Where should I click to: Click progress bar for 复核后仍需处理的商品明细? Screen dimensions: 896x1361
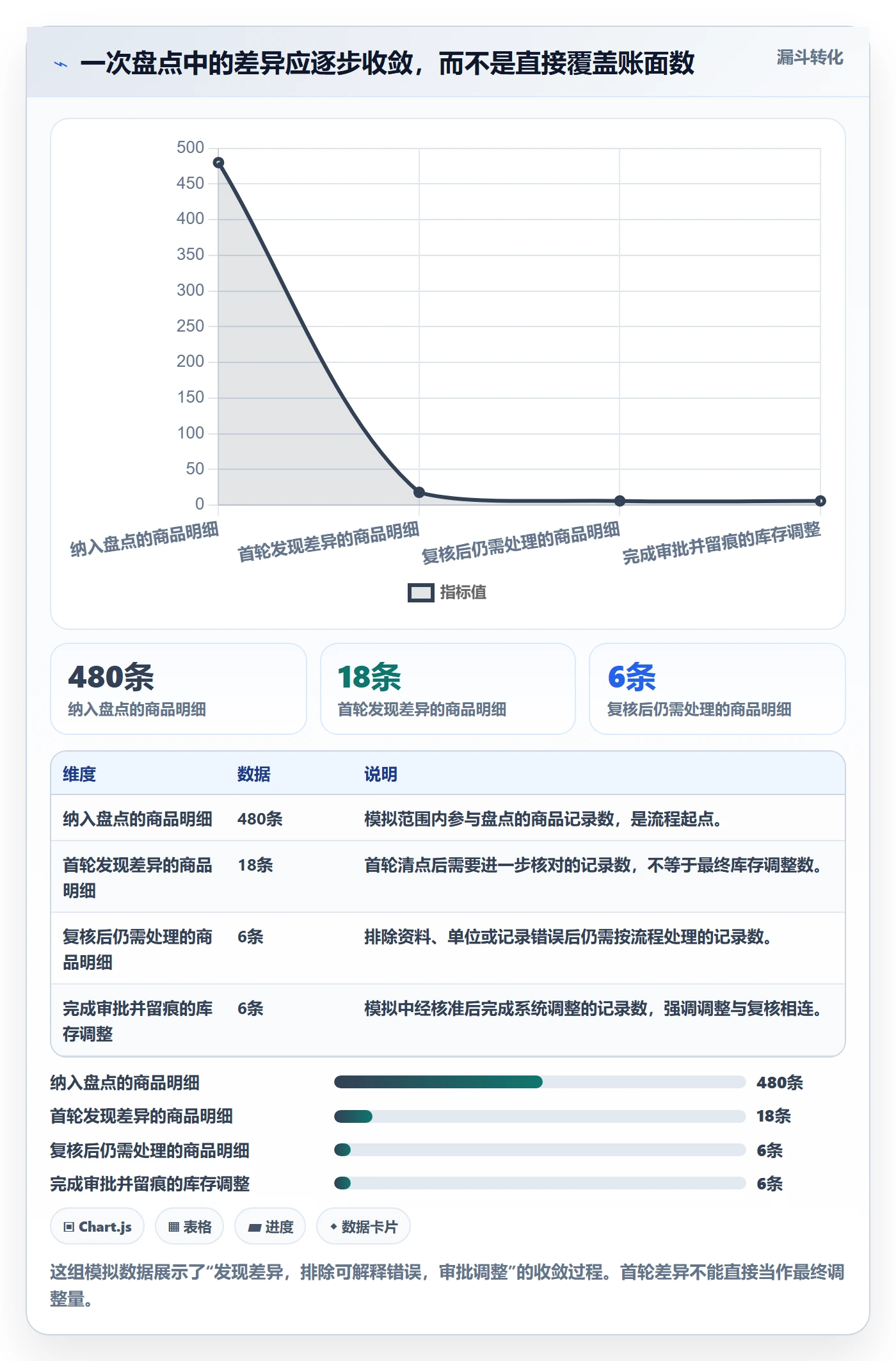click(x=540, y=1150)
